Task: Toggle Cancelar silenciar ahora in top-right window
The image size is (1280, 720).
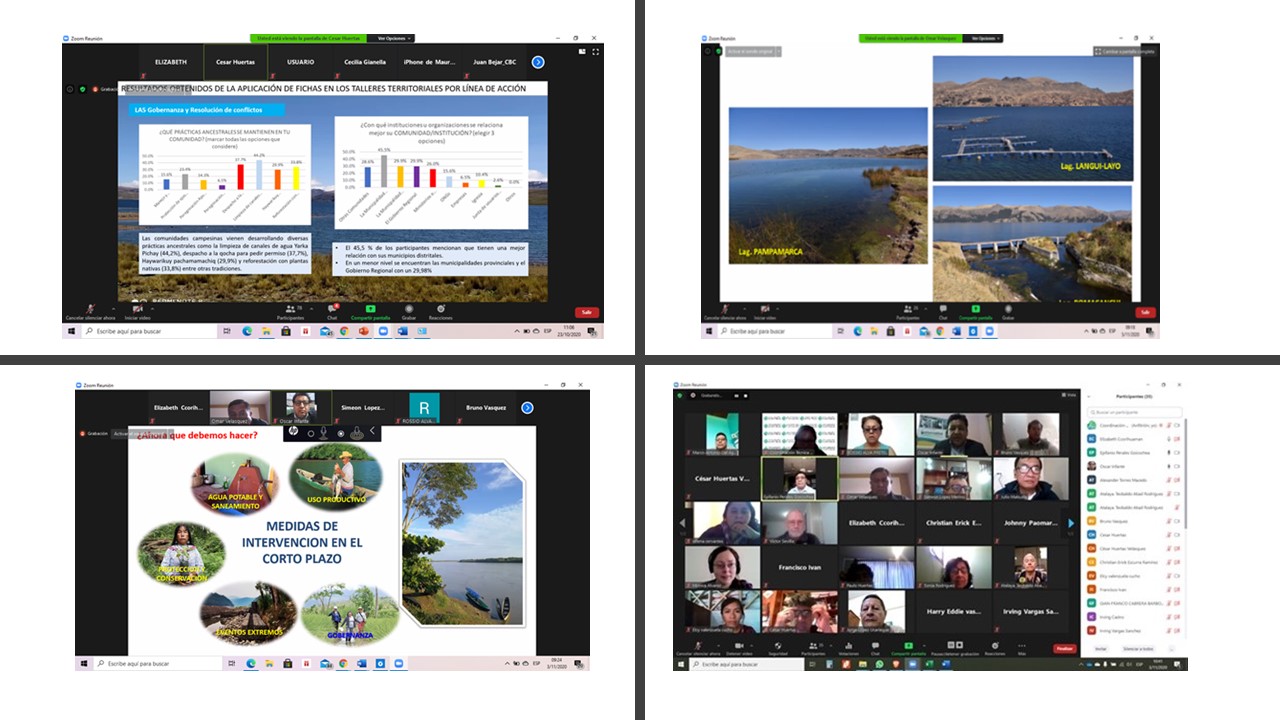Action: click(725, 312)
